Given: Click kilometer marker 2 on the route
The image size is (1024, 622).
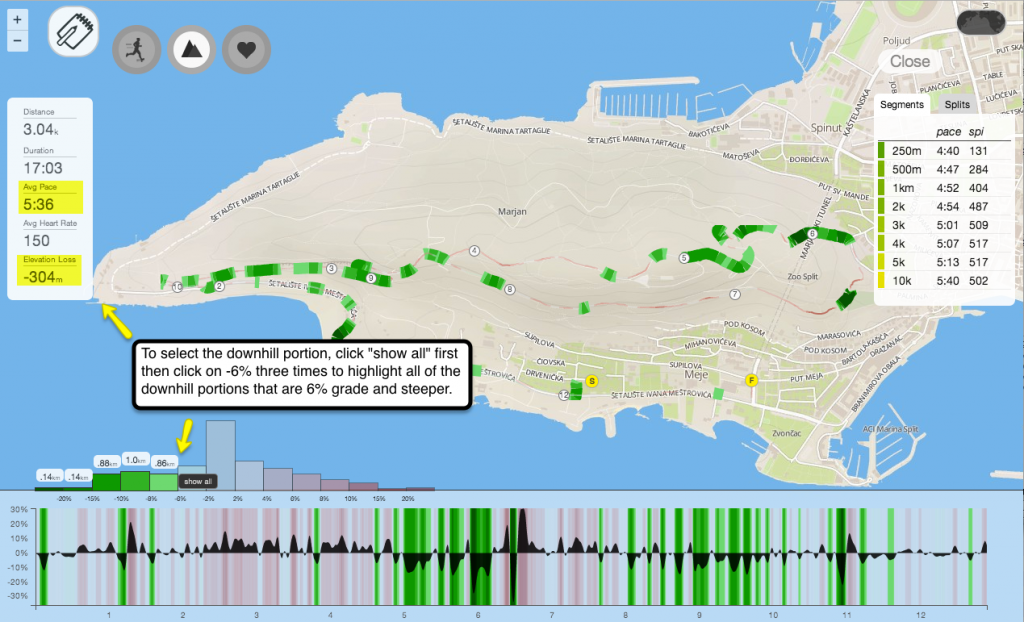Looking at the screenshot, I should [219, 286].
